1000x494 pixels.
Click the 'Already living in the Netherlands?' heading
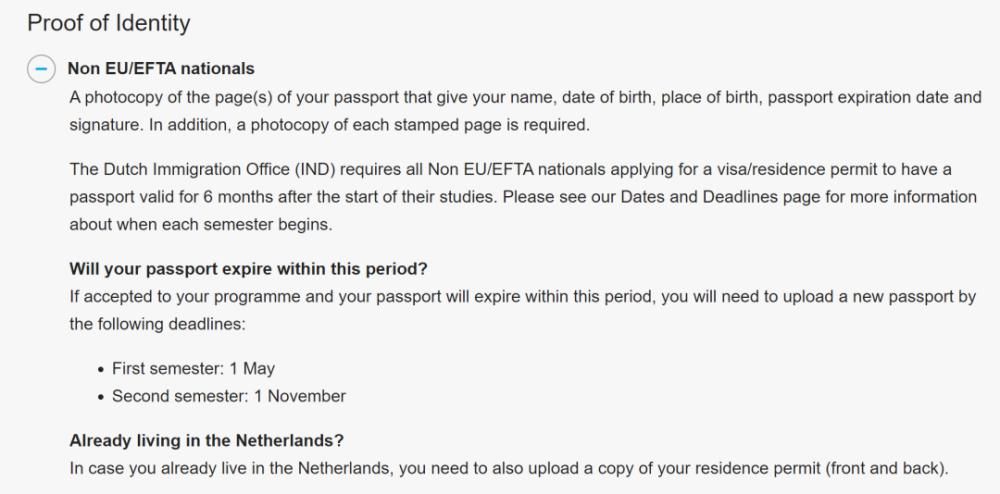pos(207,441)
